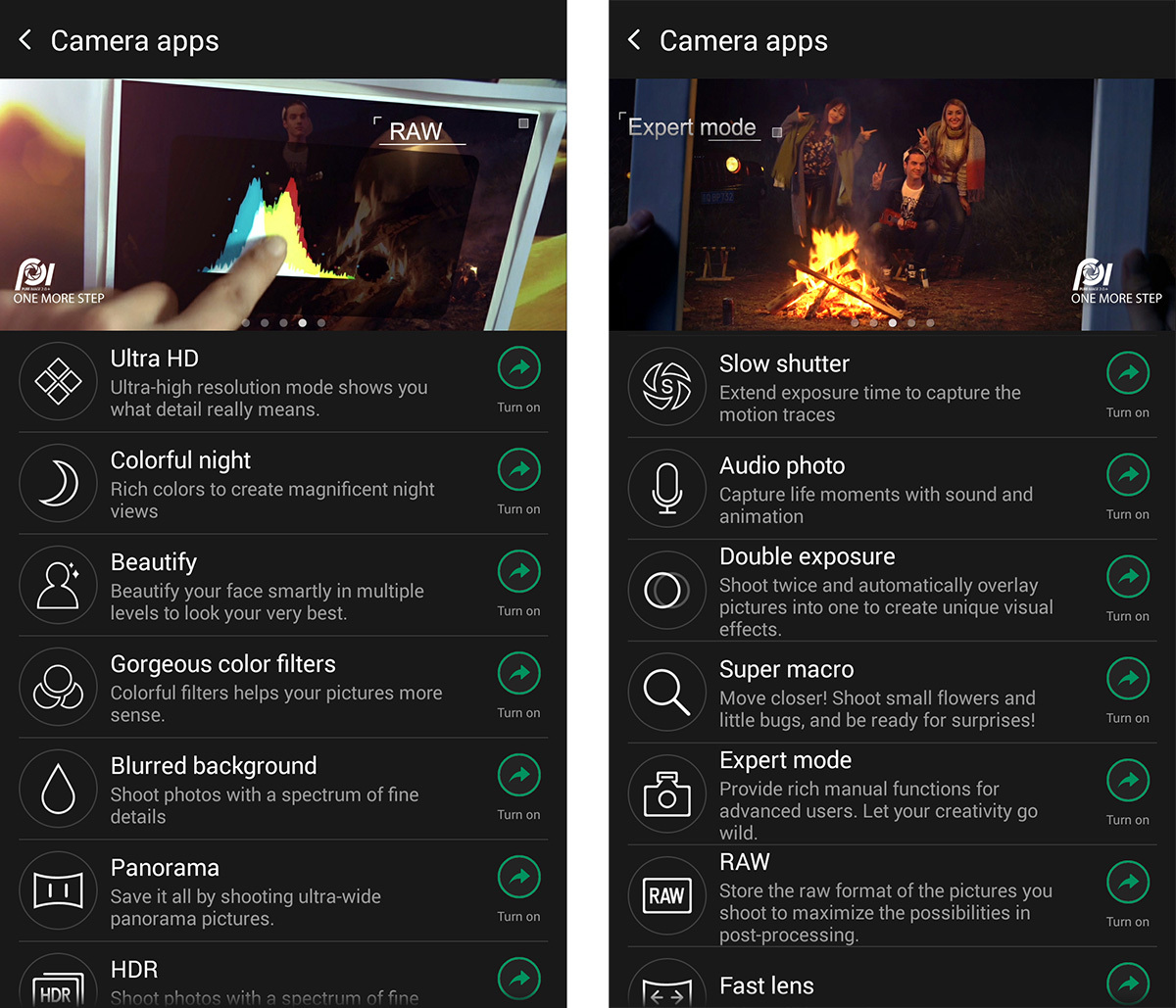Screen dimensions: 1176x1008
Task: Turn on RAW format in the list
Action: [1128, 883]
